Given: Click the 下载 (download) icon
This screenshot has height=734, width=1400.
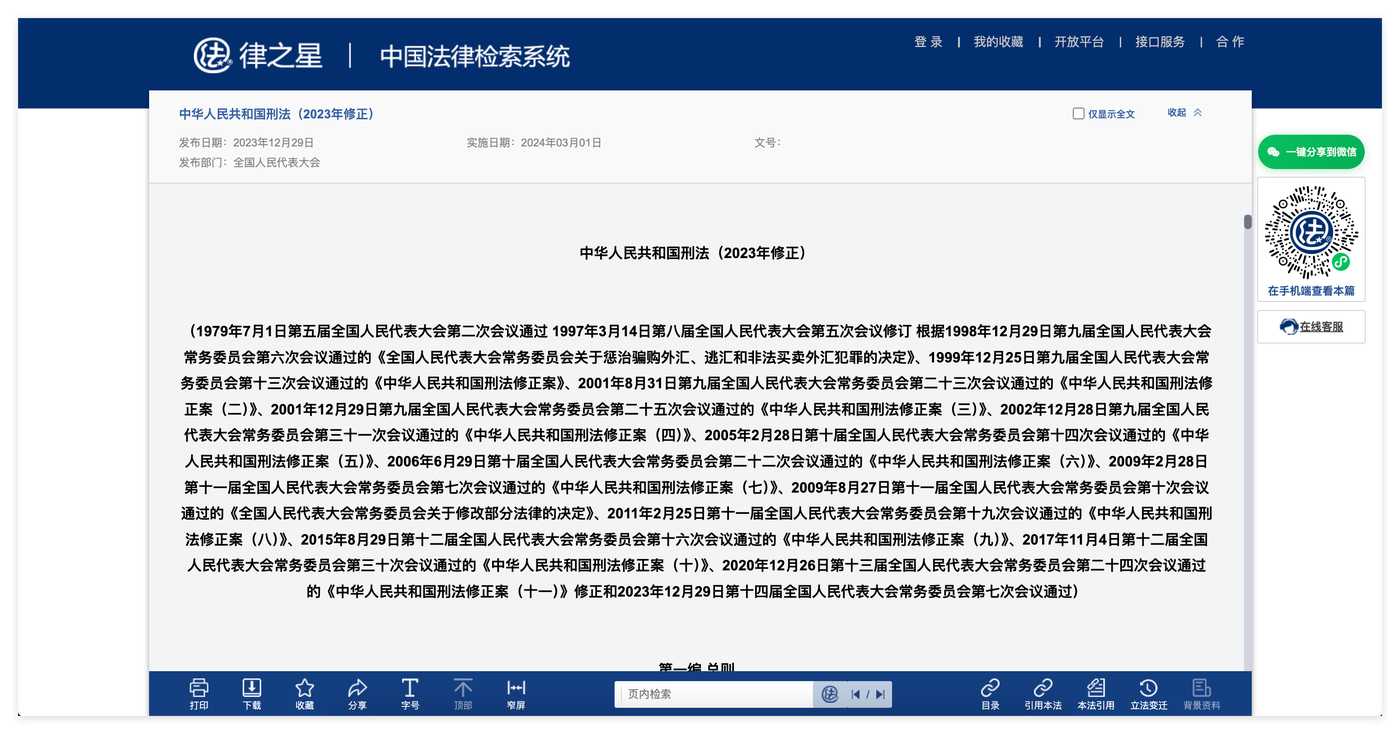Looking at the screenshot, I should pyautogui.click(x=252, y=688).
